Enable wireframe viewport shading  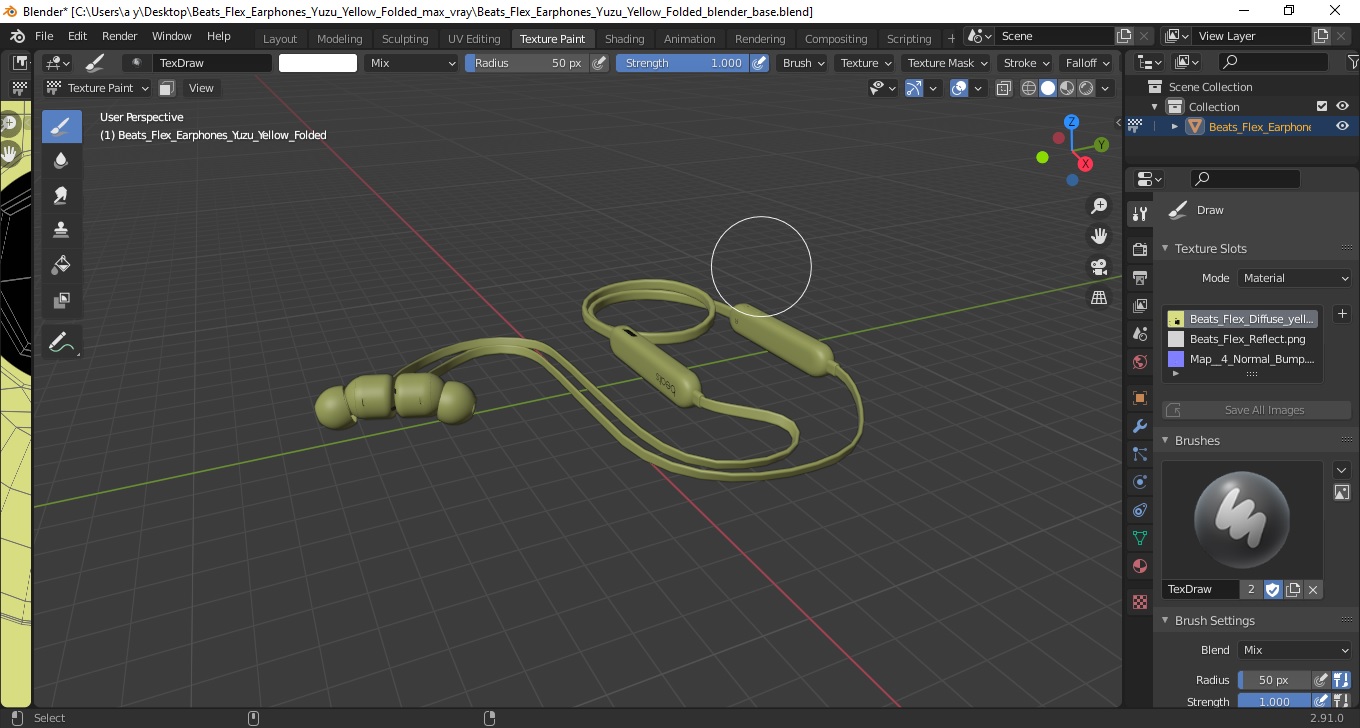[x=1028, y=88]
